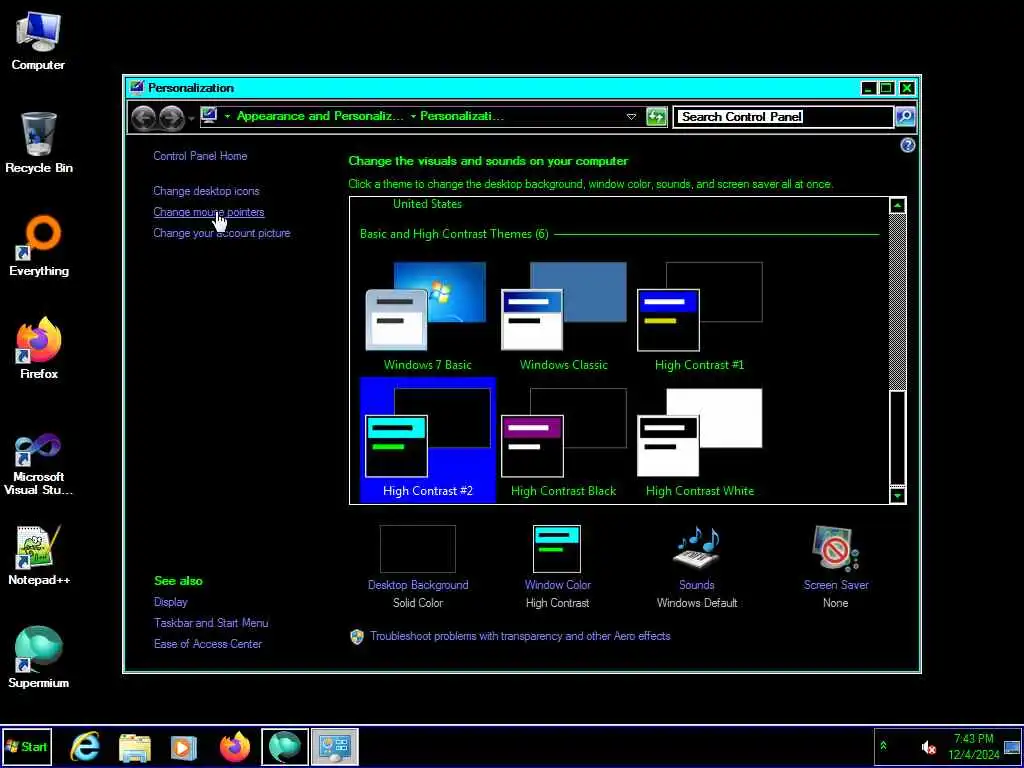Open Control Panel Home link

point(200,156)
